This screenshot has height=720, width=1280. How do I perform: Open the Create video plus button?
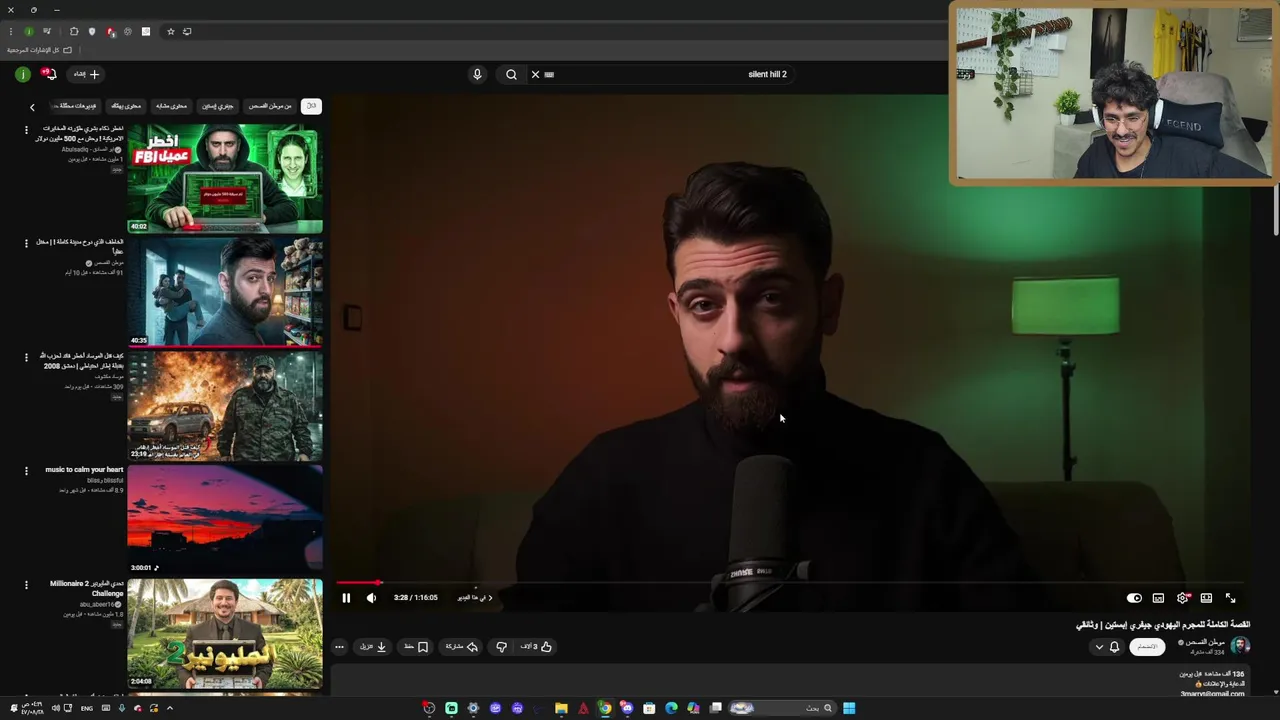point(86,74)
